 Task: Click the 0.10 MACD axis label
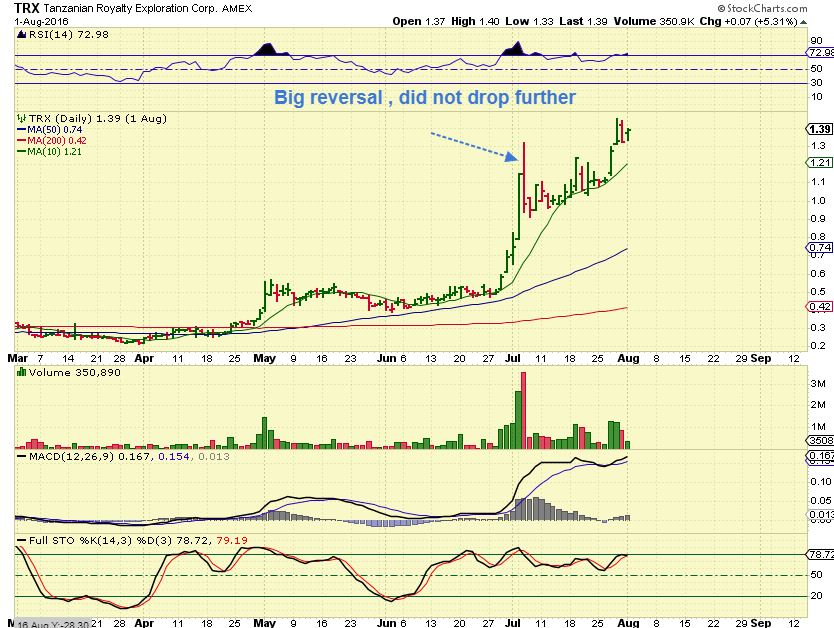pyautogui.click(x=822, y=482)
